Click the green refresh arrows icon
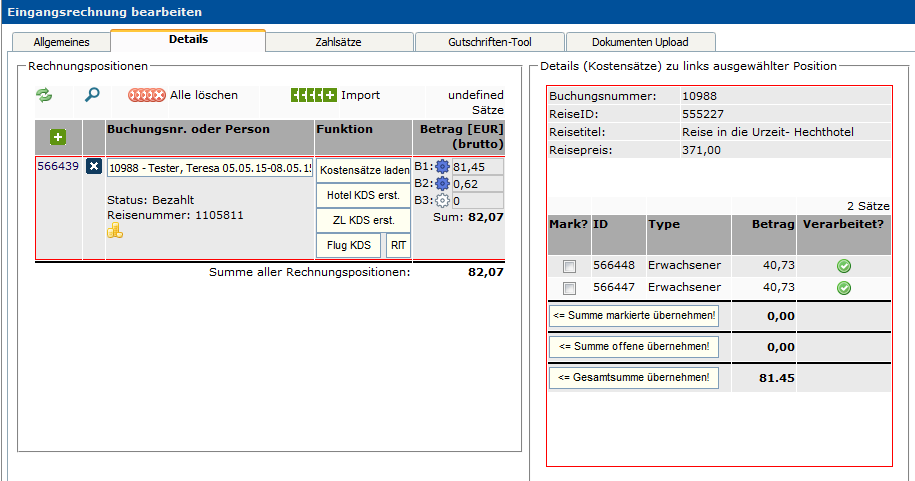The width and height of the screenshot is (915, 481). 44,95
